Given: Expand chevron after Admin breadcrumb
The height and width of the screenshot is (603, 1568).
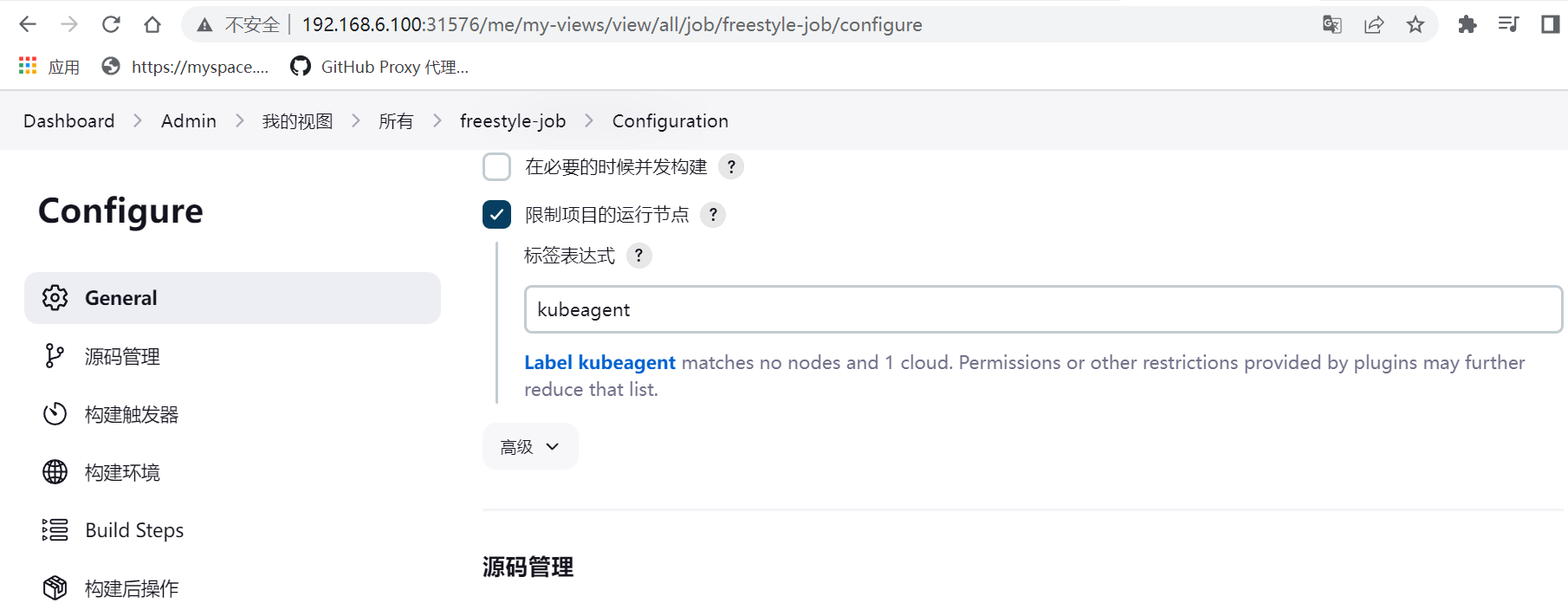Looking at the screenshot, I should (240, 120).
